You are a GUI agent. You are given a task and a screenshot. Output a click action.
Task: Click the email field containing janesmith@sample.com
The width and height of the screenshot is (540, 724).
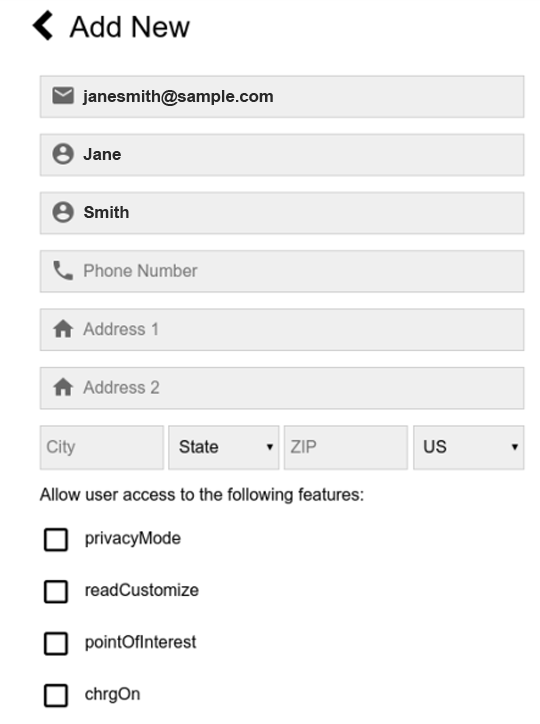click(282, 97)
